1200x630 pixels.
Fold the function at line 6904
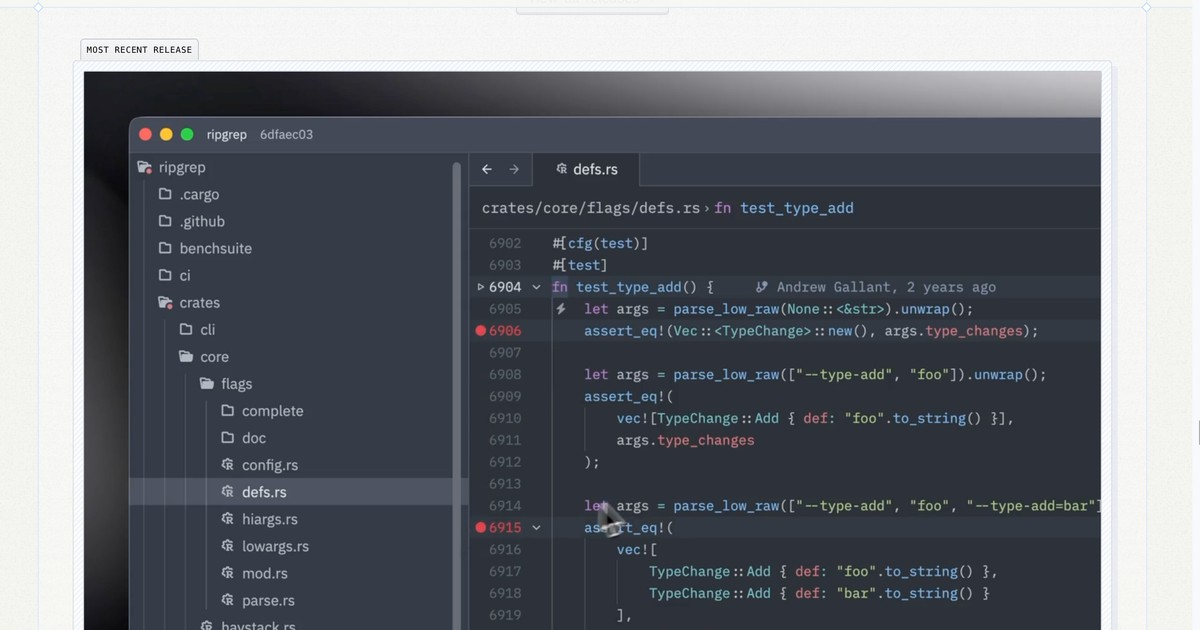[x=536, y=287]
